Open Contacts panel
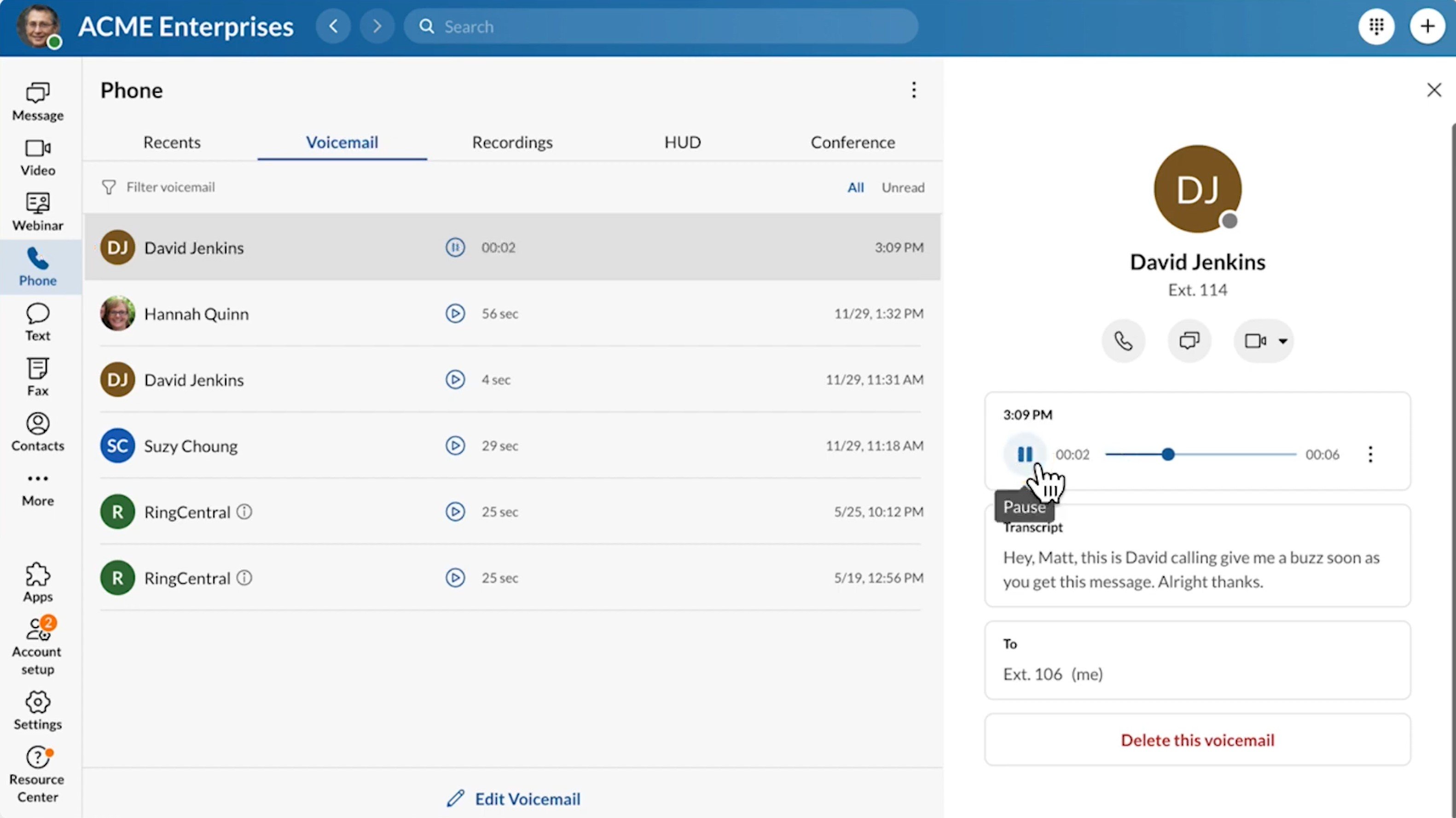 [37, 432]
